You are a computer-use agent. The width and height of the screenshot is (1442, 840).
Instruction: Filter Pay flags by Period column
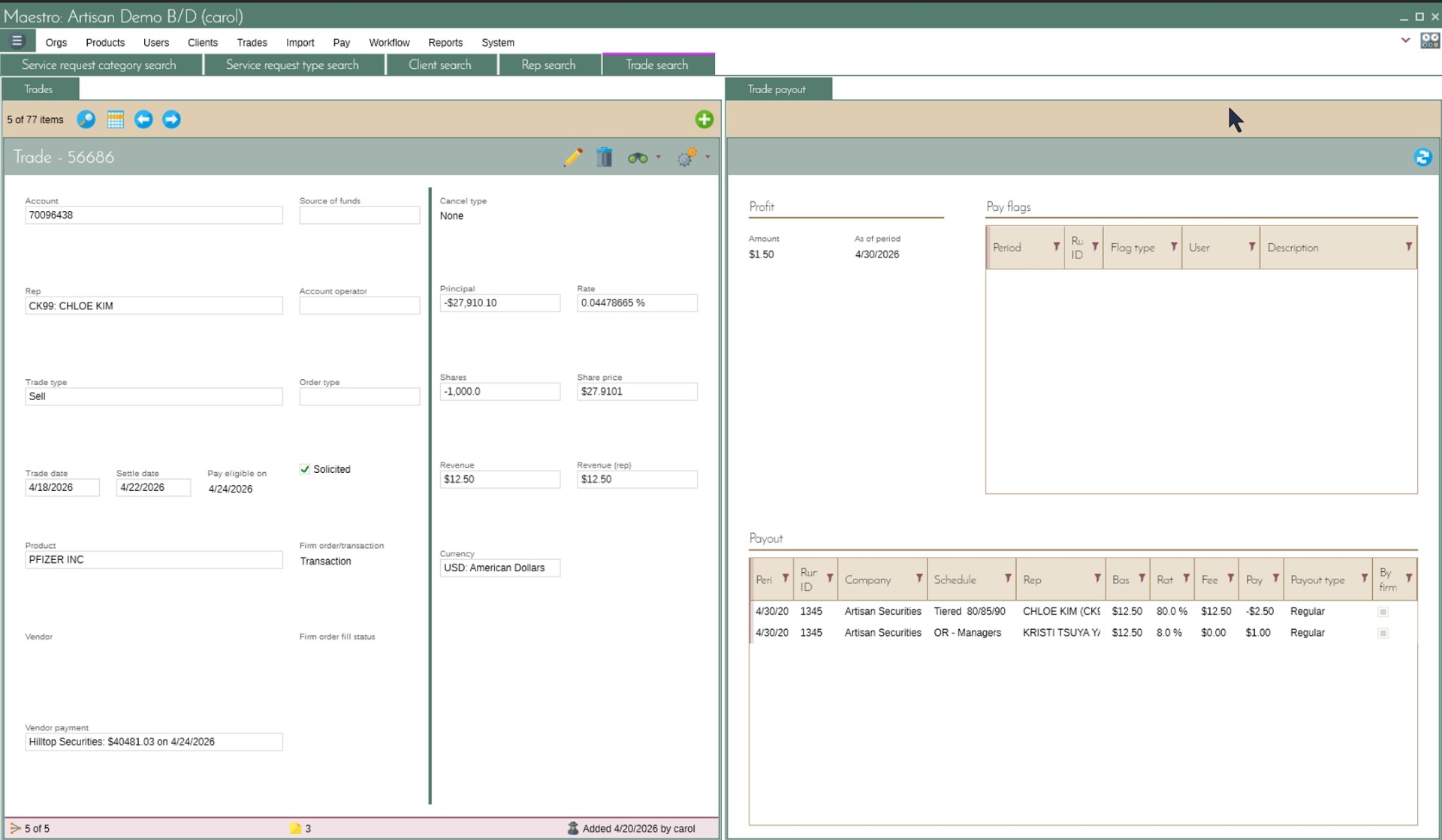point(1056,246)
